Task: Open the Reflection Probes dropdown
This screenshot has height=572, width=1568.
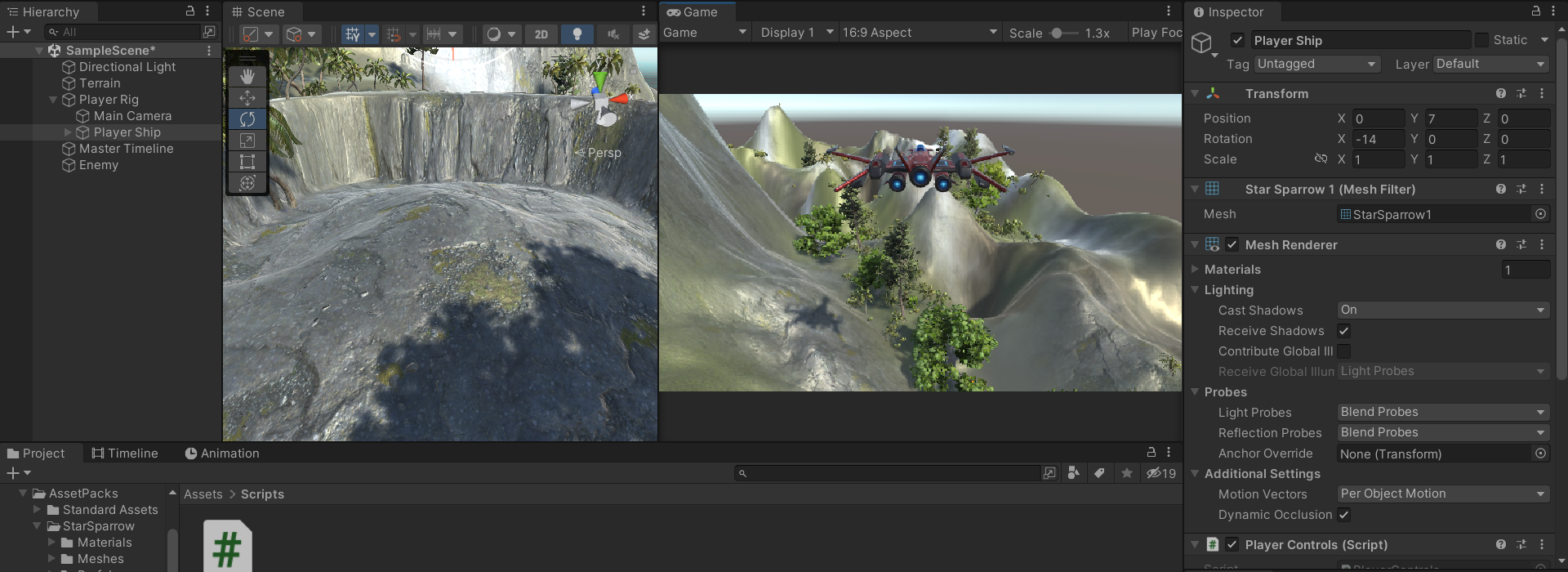Action: (x=1443, y=432)
